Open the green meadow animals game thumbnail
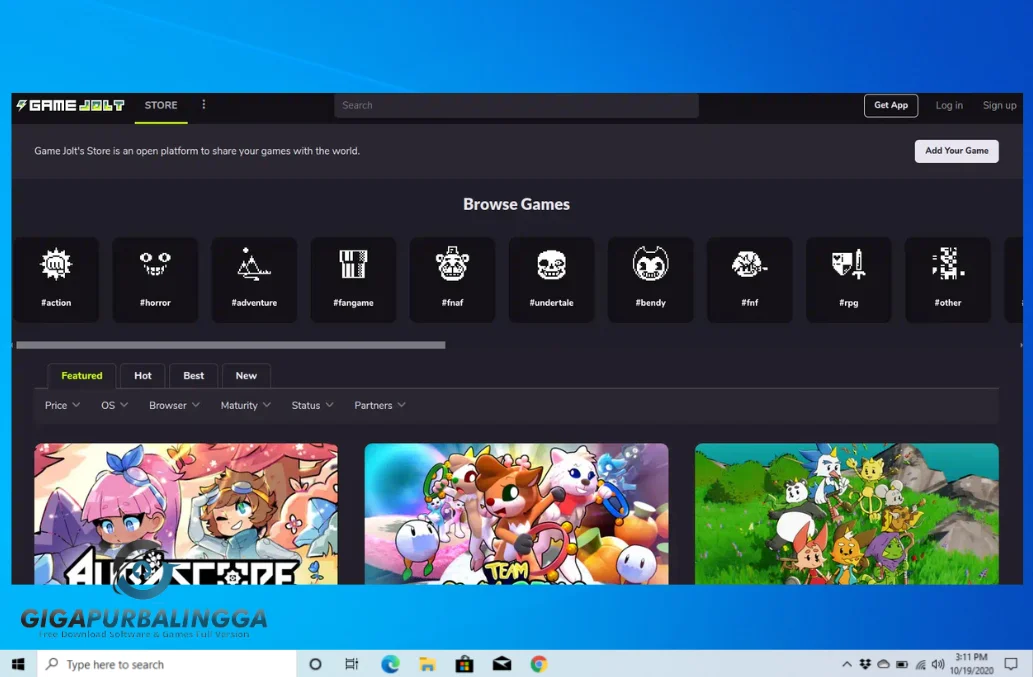The width and height of the screenshot is (1033, 677). pyautogui.click(x=847, y=514)
